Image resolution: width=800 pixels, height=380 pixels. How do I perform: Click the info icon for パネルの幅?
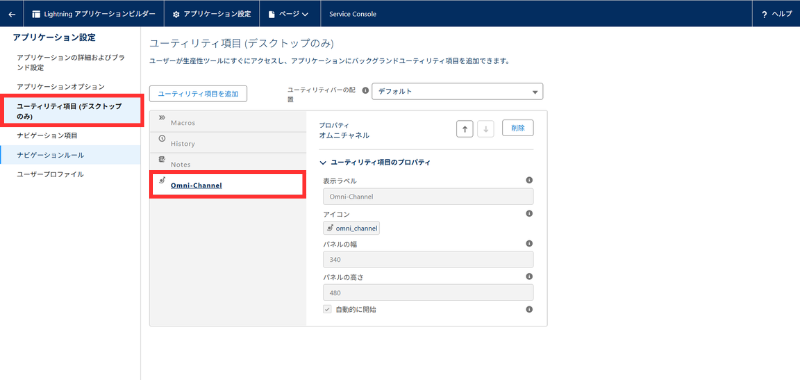pyautogui.click(x=529, y=244)
